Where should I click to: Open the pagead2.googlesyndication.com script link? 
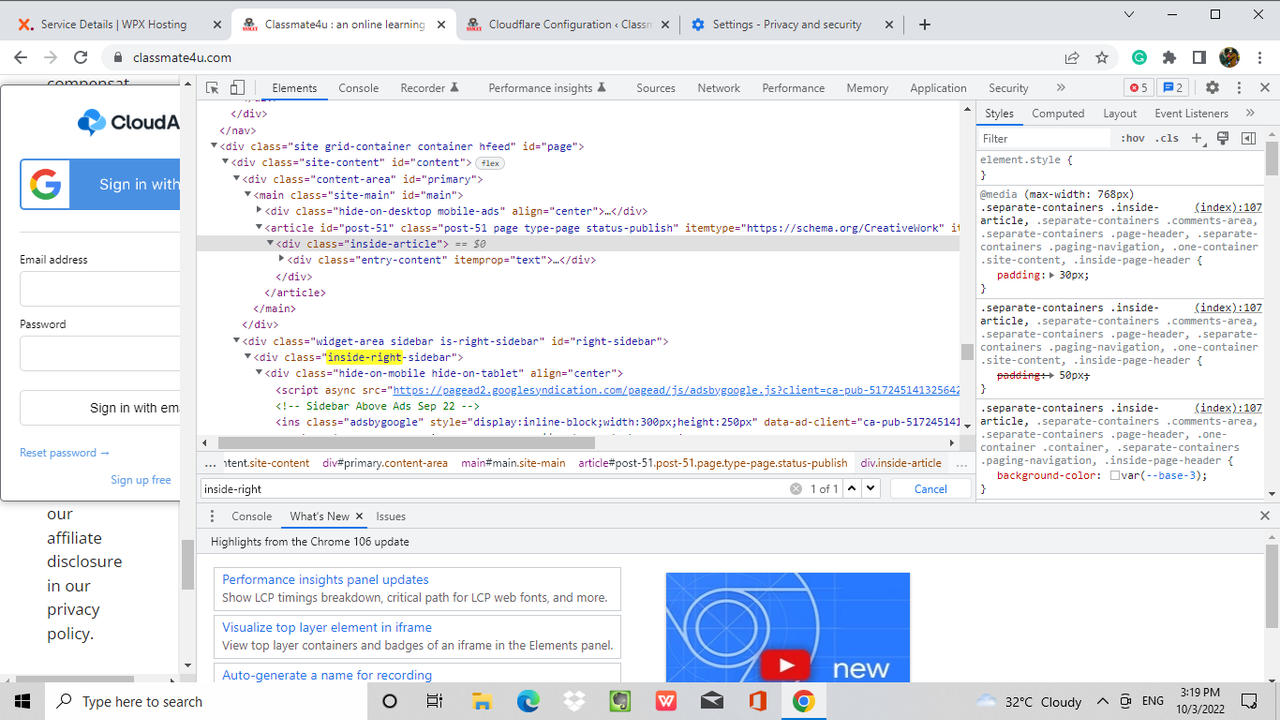coord(676,390)
